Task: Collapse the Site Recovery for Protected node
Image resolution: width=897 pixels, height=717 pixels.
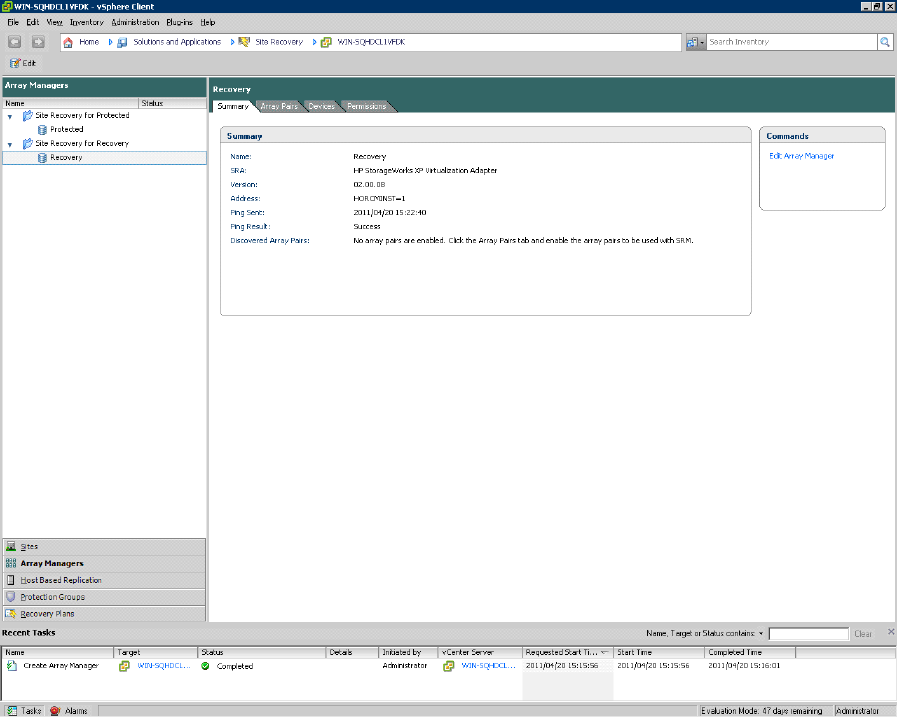Action: pyautogui.click(x=10, y=116)
